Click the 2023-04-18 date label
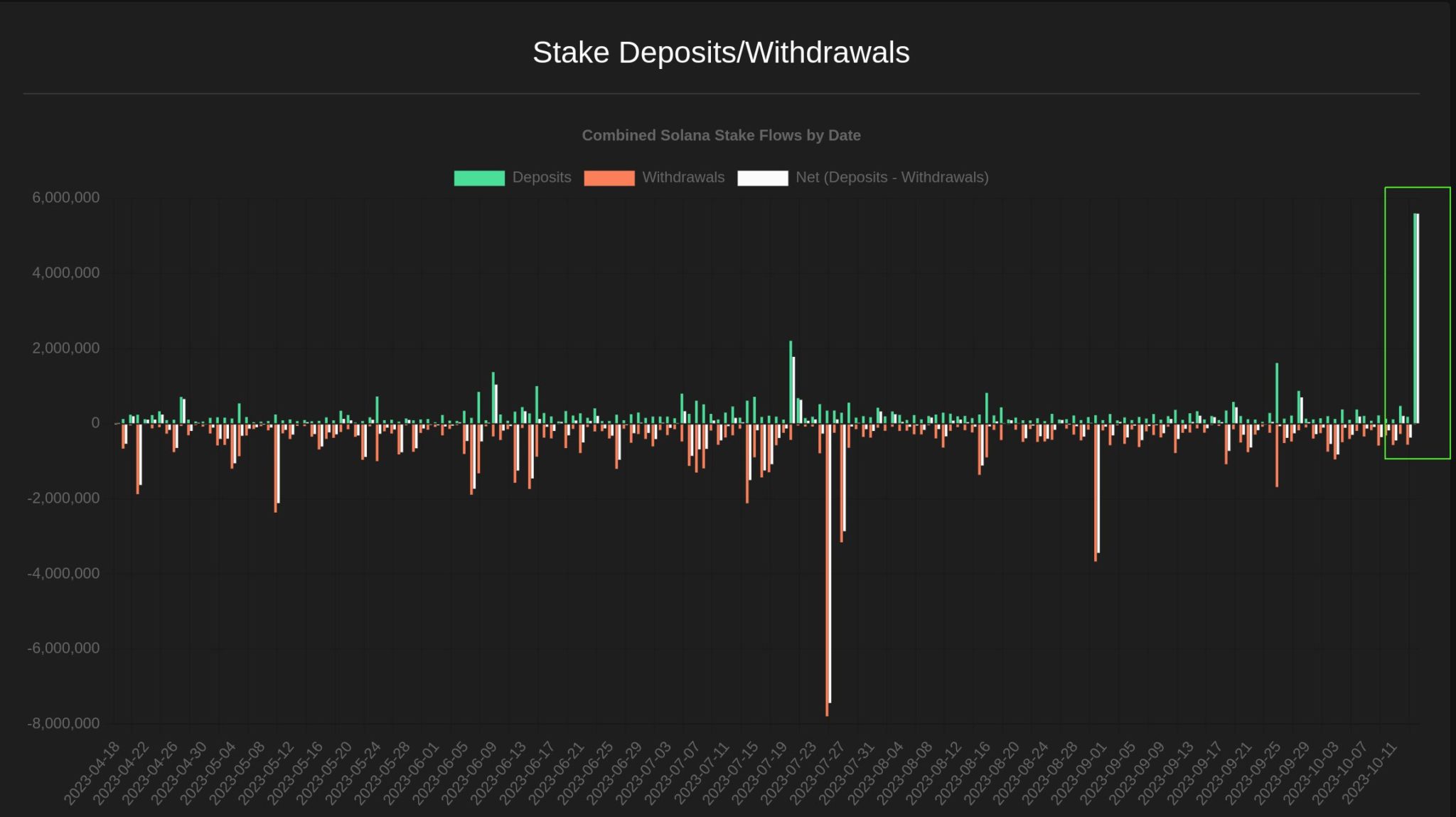This screenshot has height=817, width=1456. (x=93, y=773)
